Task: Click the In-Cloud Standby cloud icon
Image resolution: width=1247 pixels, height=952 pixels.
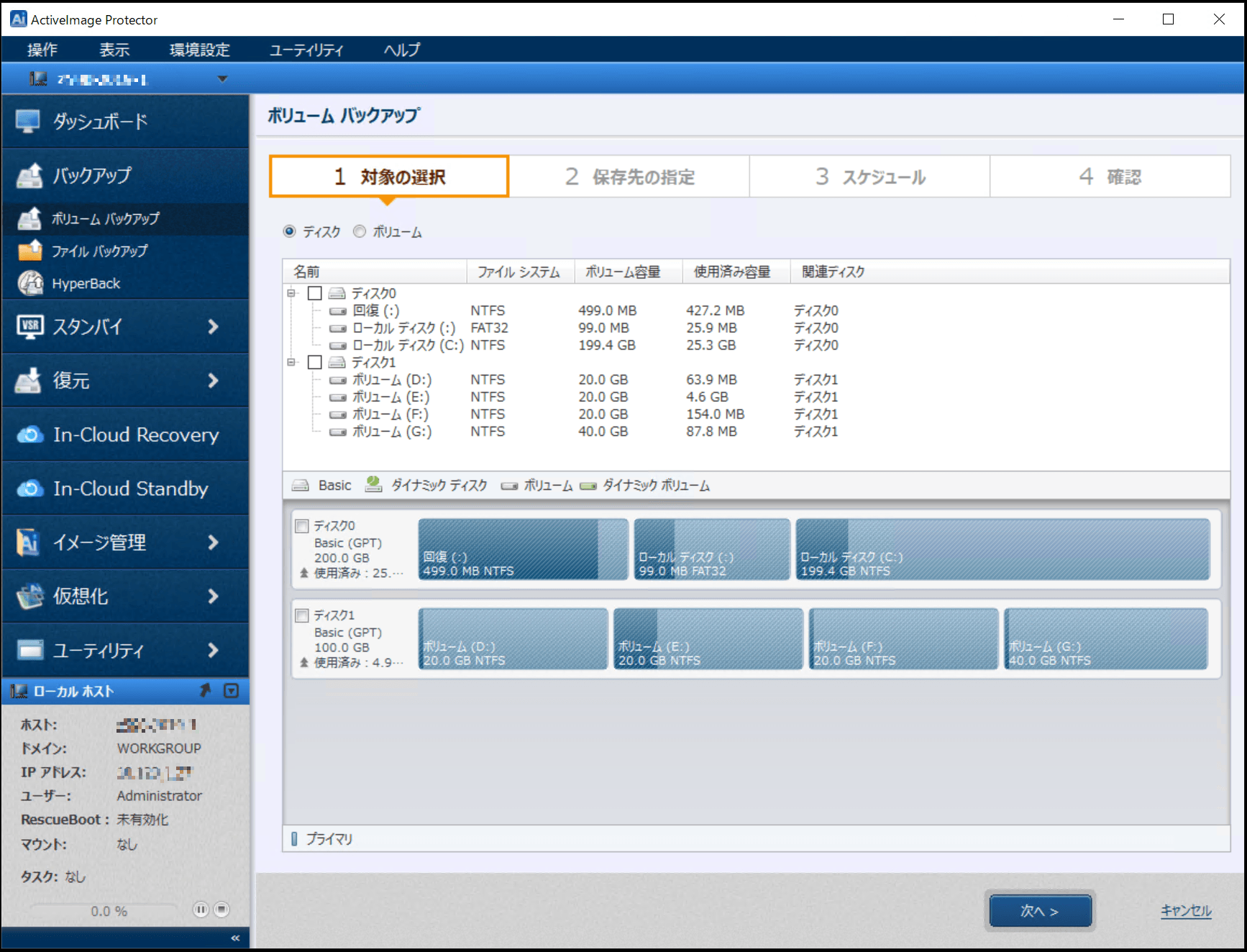Action: click(x=30, y=489)
